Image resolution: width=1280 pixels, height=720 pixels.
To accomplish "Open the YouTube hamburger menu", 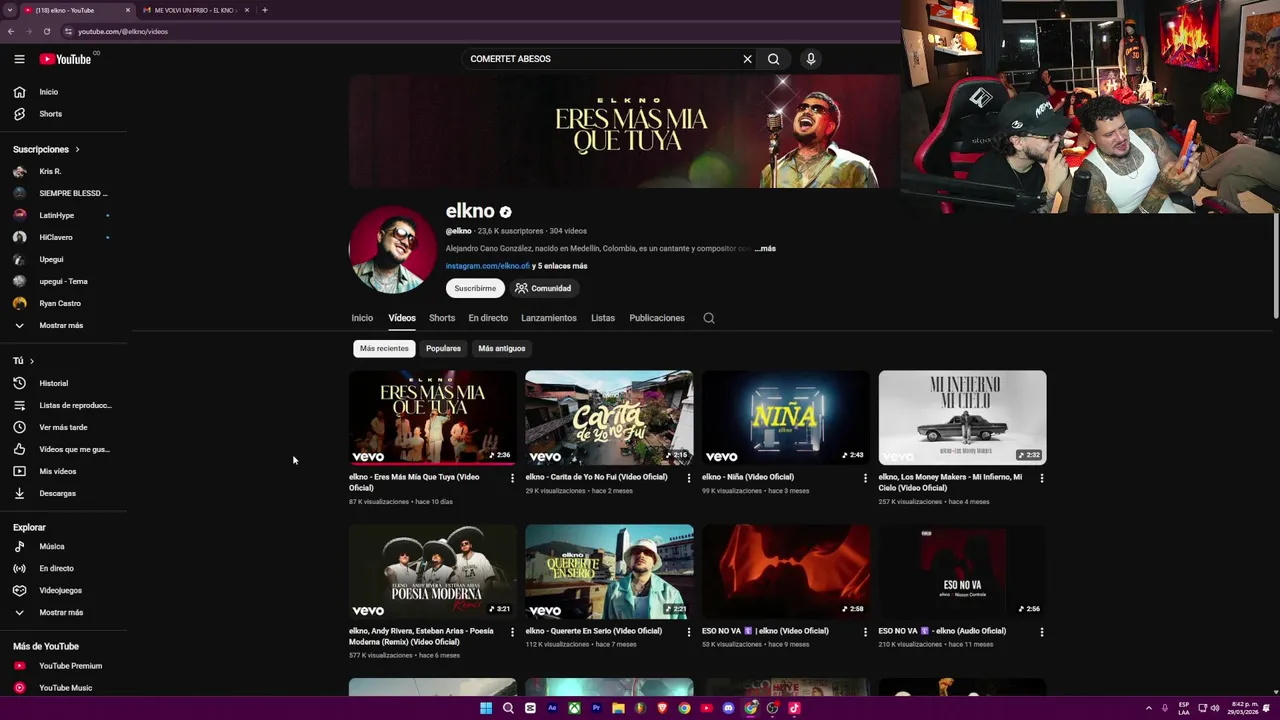I will [x=19, y=59].
